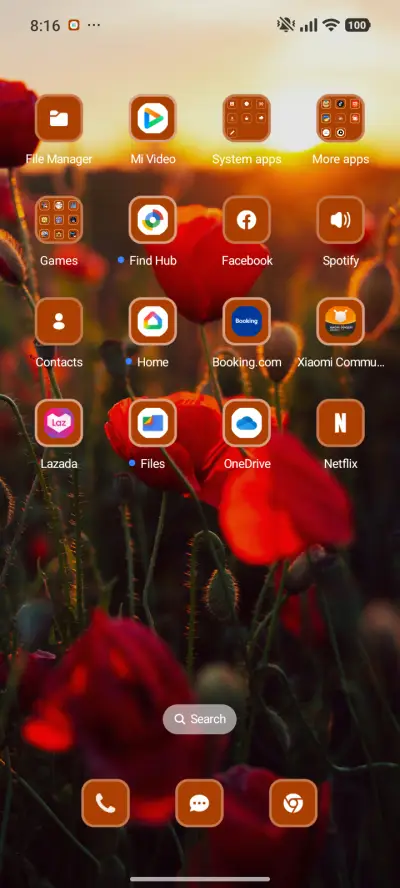Screen dimensions: 400x888
Task: Open the More apps folder
Action: coord(341,118)
